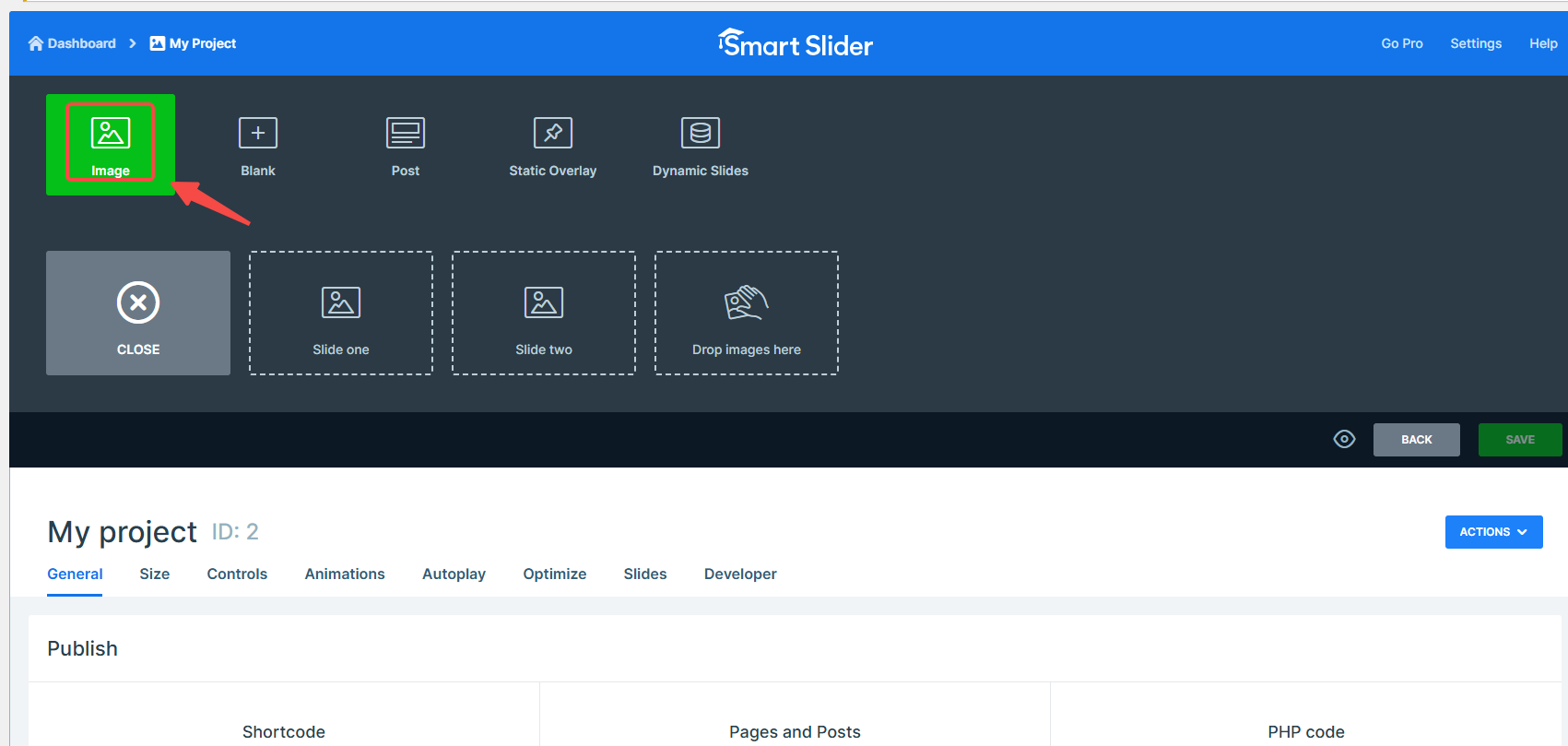The height and width of the screenshot is (746, 1568).
Task: Click the Dashboard home icon
Action: 36,43
